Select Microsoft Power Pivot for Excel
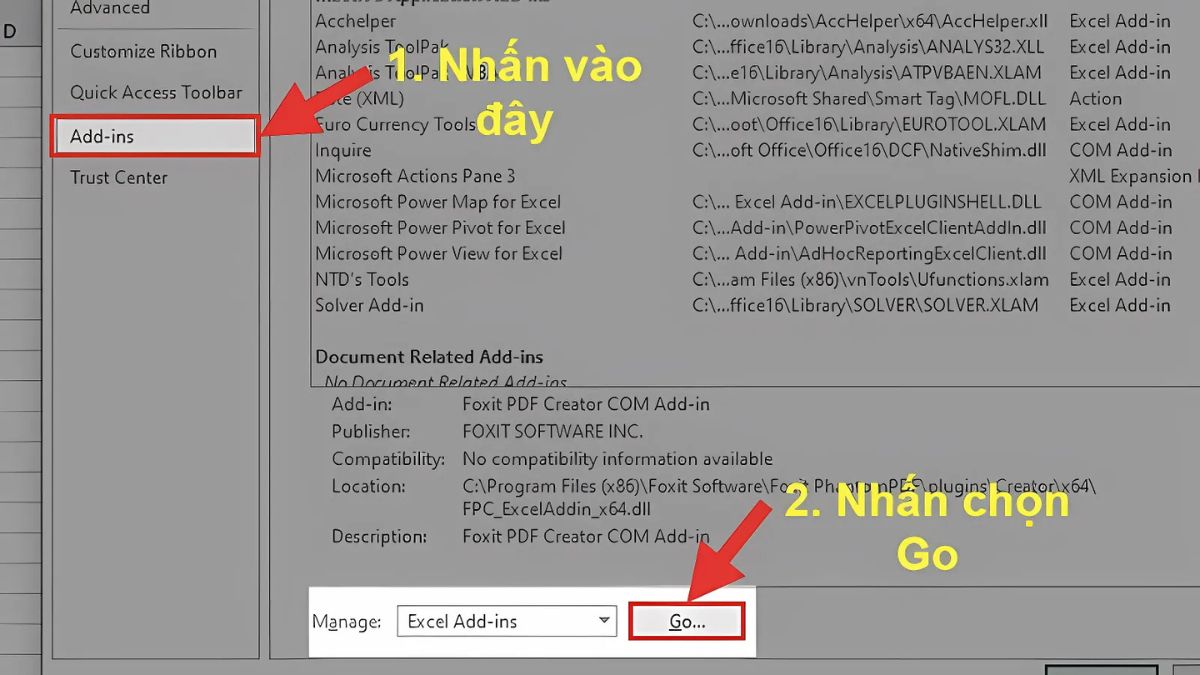The height and width of the screenshot is (675, 1200). [440, 228]
